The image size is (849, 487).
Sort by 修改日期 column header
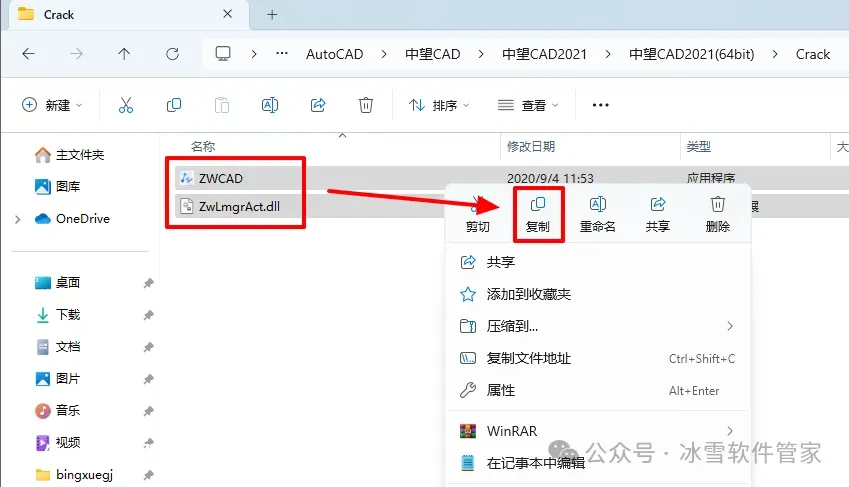531,146
